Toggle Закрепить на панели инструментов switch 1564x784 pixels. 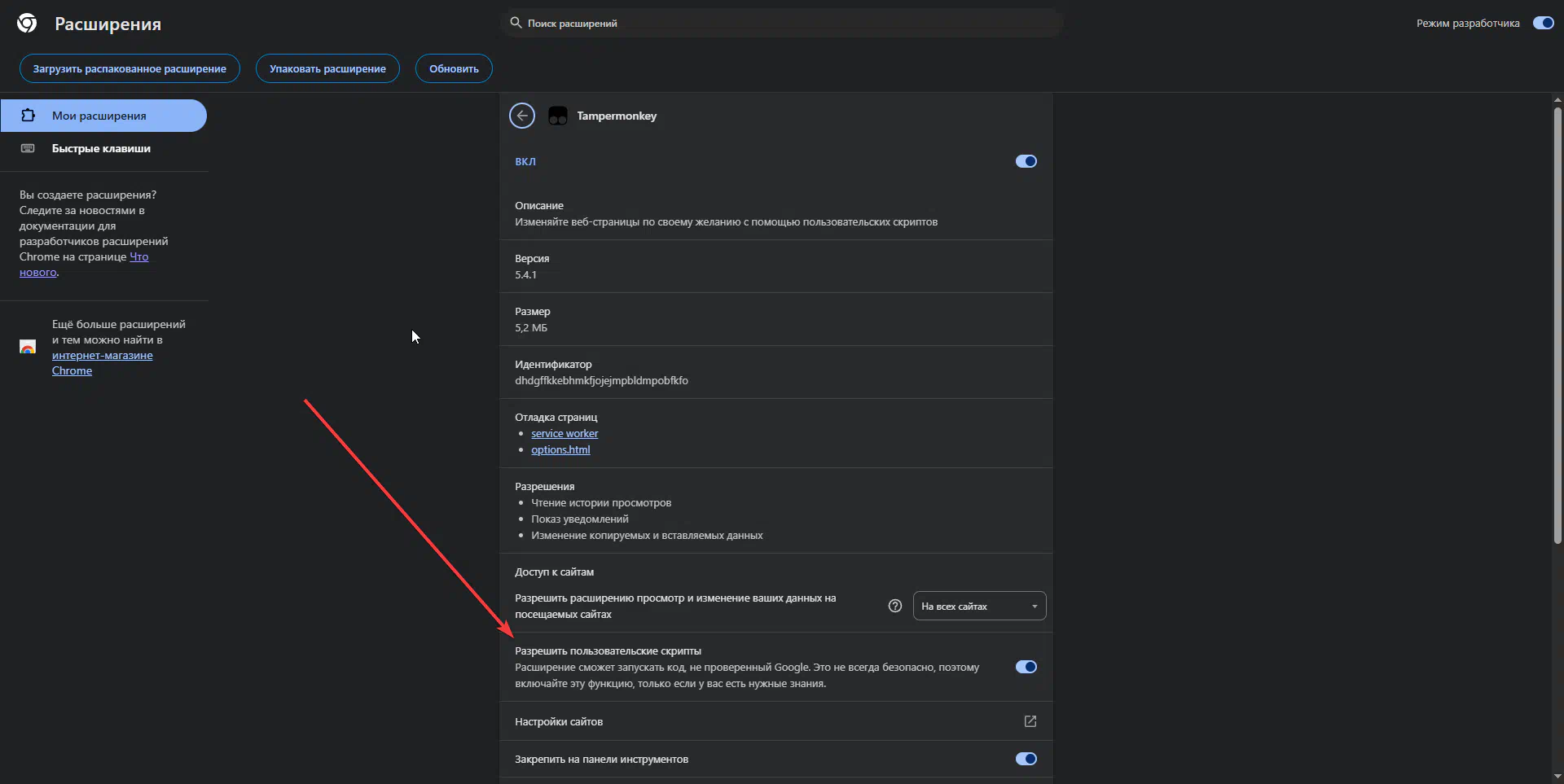point(1026,759)
